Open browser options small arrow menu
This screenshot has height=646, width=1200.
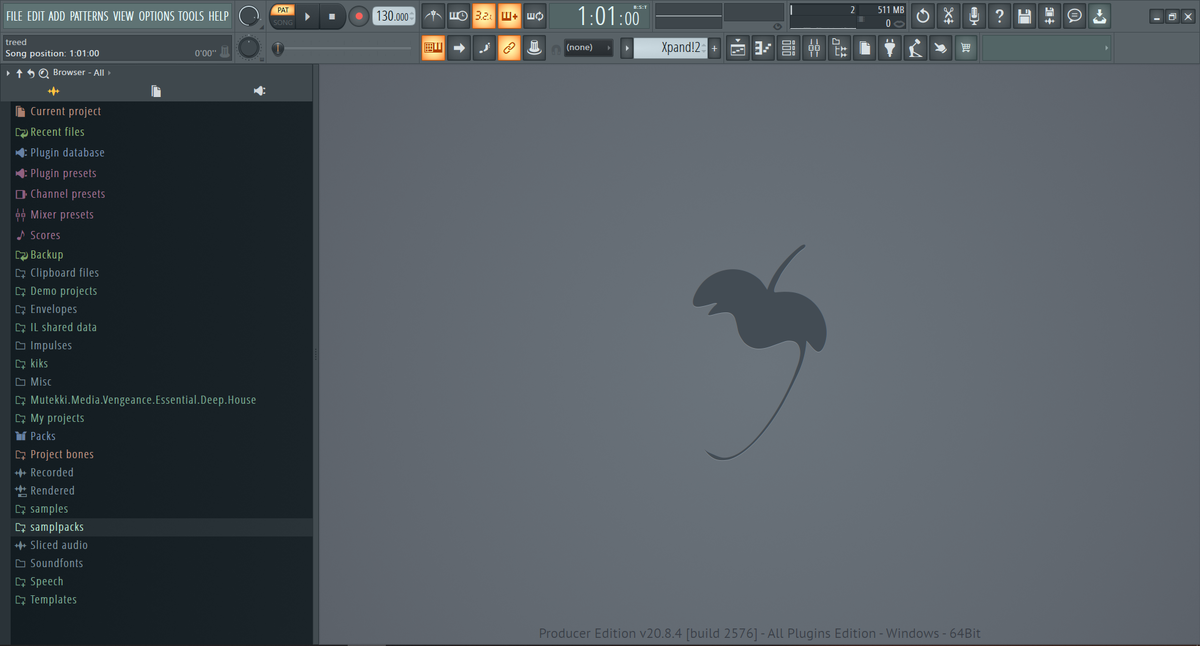(8, 73)
